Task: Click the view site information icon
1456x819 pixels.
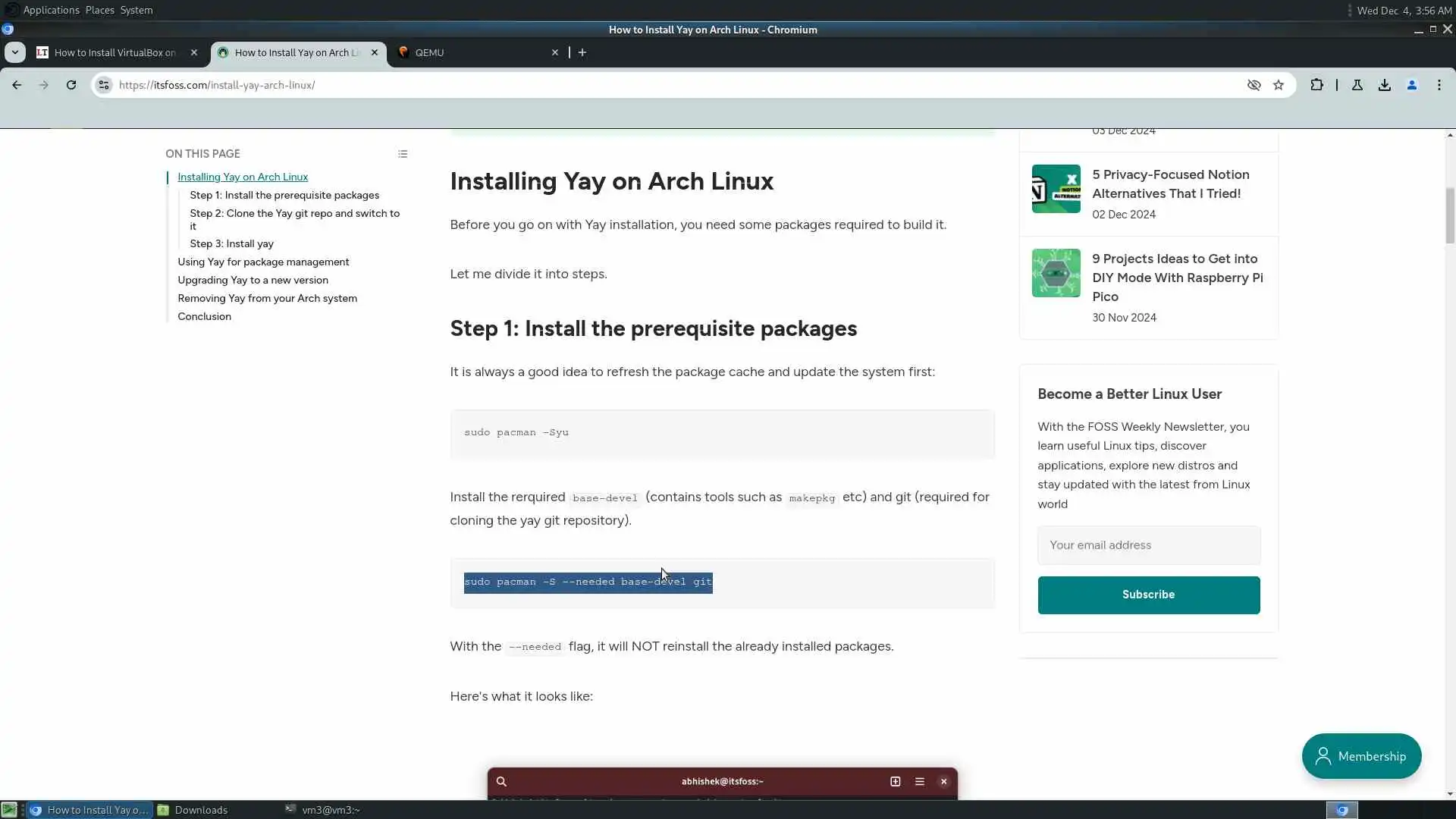Action: pos(104,85)
